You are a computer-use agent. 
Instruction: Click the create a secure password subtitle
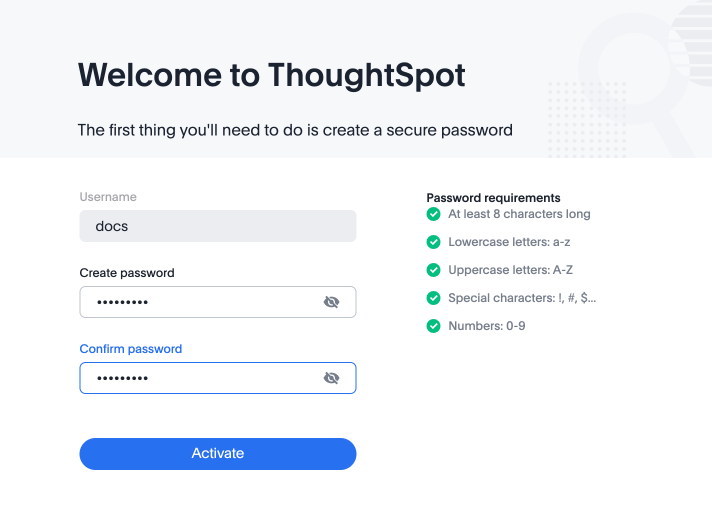[295, 130]
